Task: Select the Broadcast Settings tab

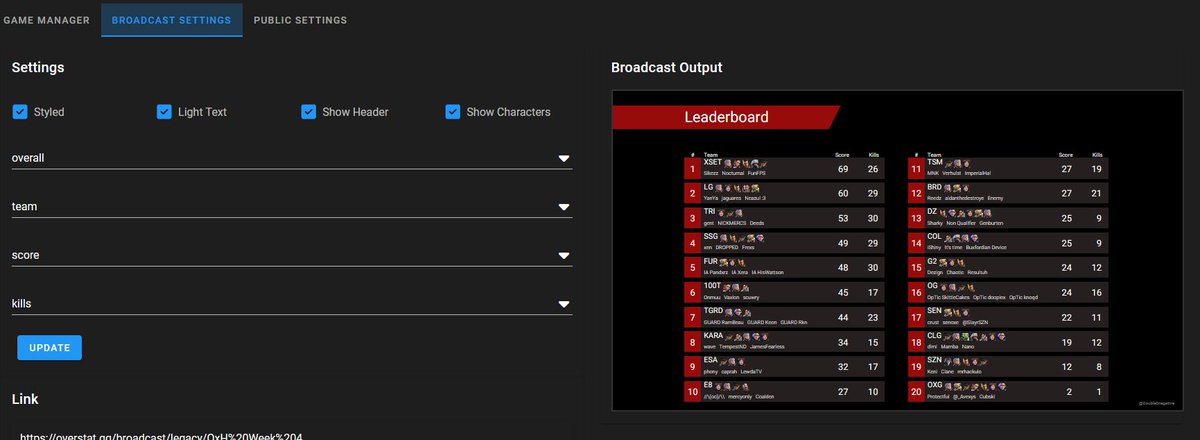Action: coord(171,20)
